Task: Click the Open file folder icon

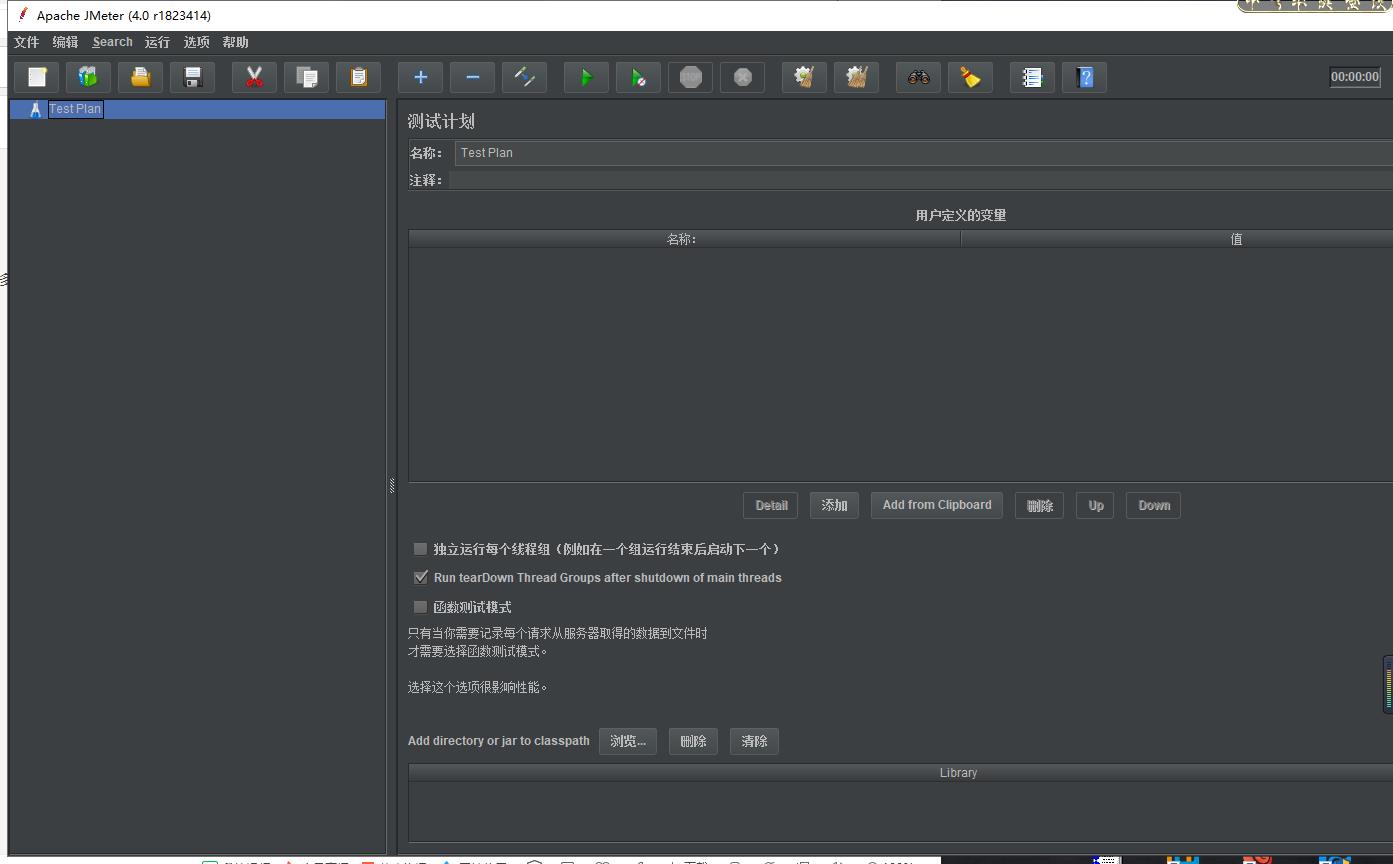Action: tap(141, 77)
